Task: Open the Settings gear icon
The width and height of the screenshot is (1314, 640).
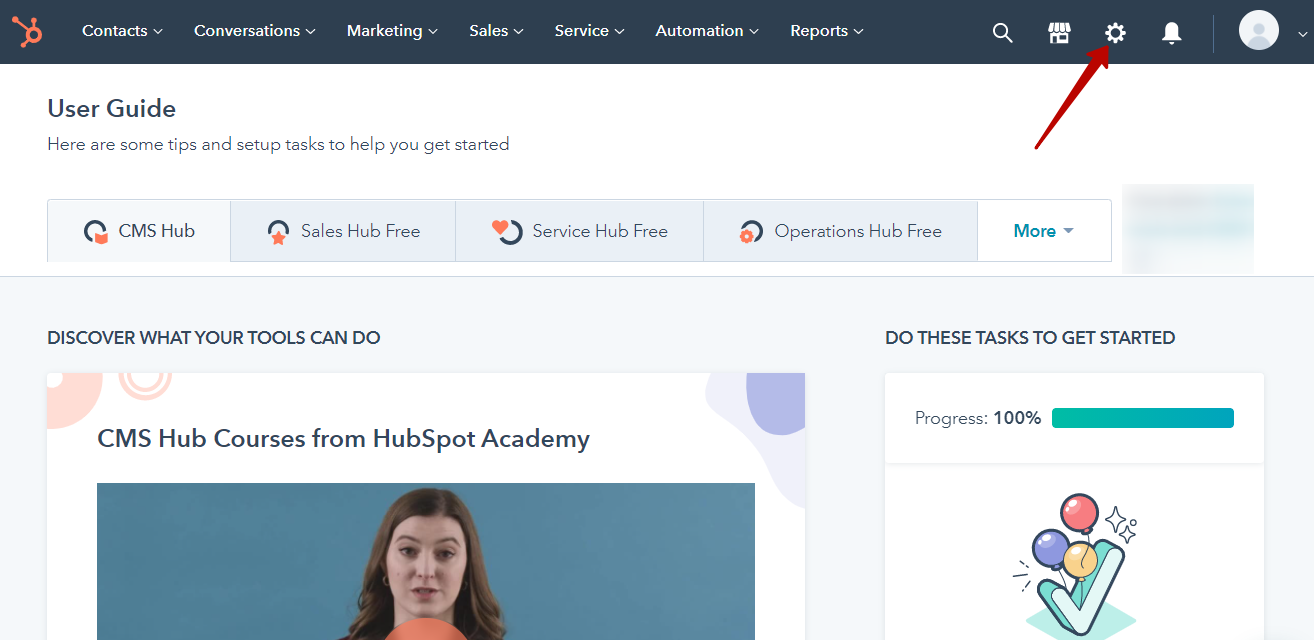Action: (1115, 33)
